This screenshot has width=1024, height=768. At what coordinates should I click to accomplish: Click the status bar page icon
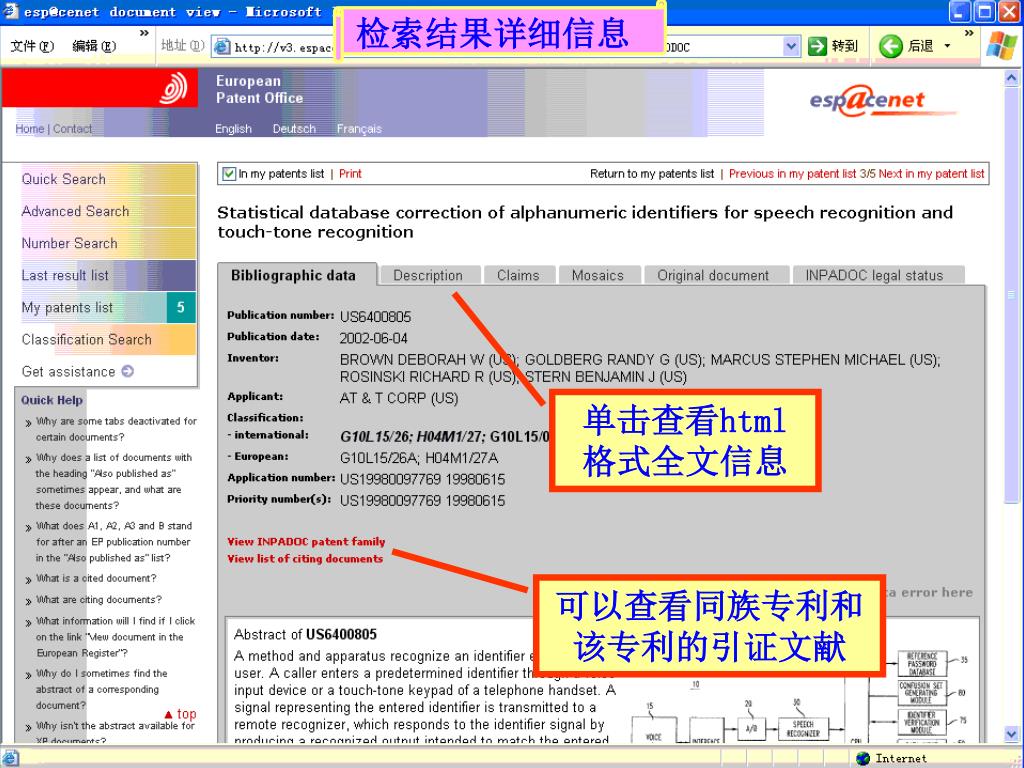(x=11, y=758)
